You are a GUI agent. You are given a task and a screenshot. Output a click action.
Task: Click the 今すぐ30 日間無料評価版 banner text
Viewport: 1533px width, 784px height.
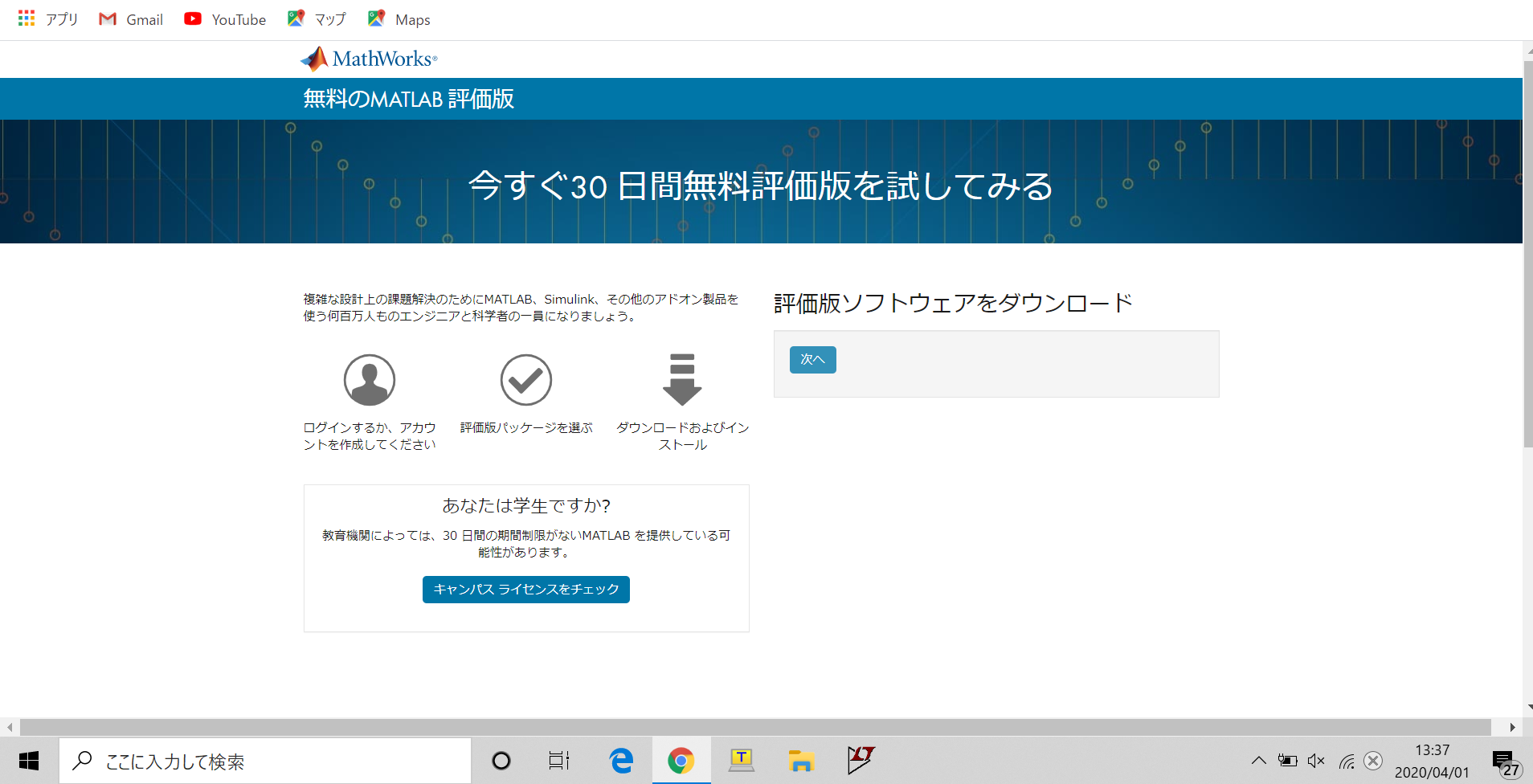tap(760, 186)
